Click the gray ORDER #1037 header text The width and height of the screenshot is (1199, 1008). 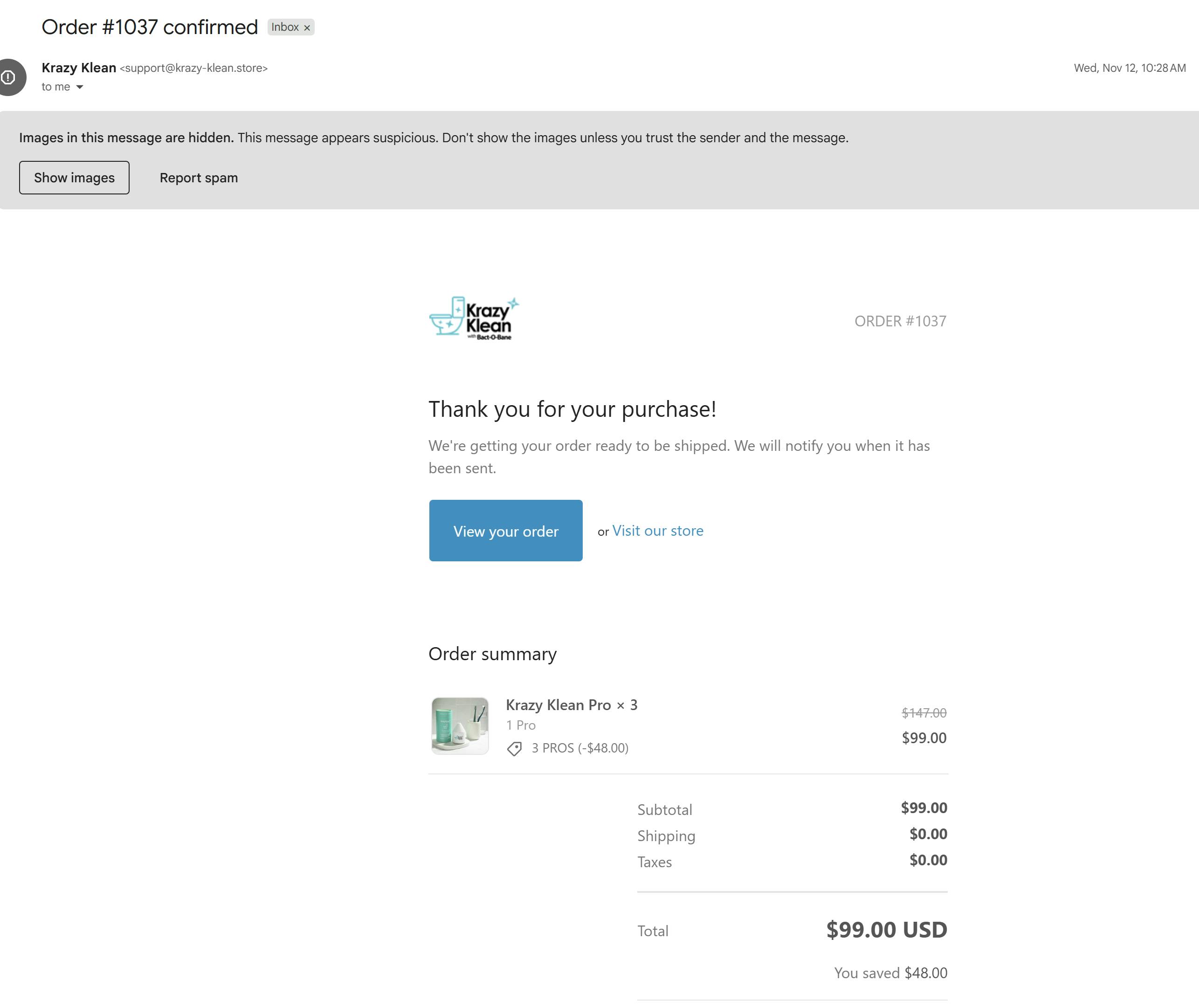tap(900, 321)
